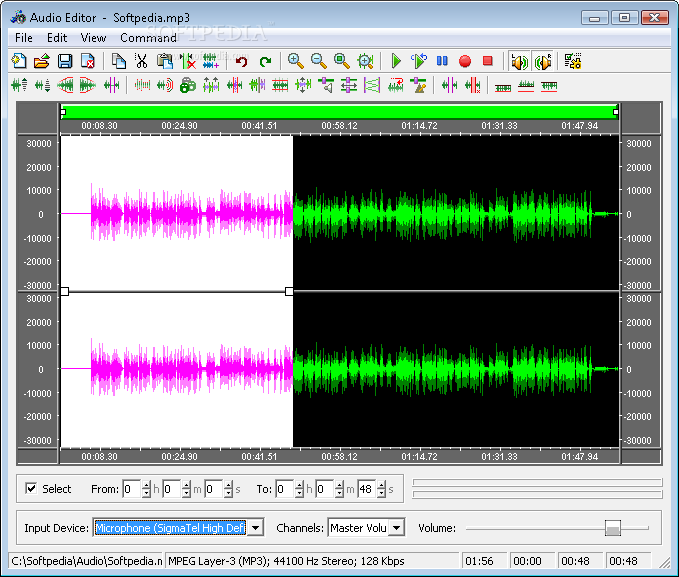Pause playback with blue pause button

(442, 61)
